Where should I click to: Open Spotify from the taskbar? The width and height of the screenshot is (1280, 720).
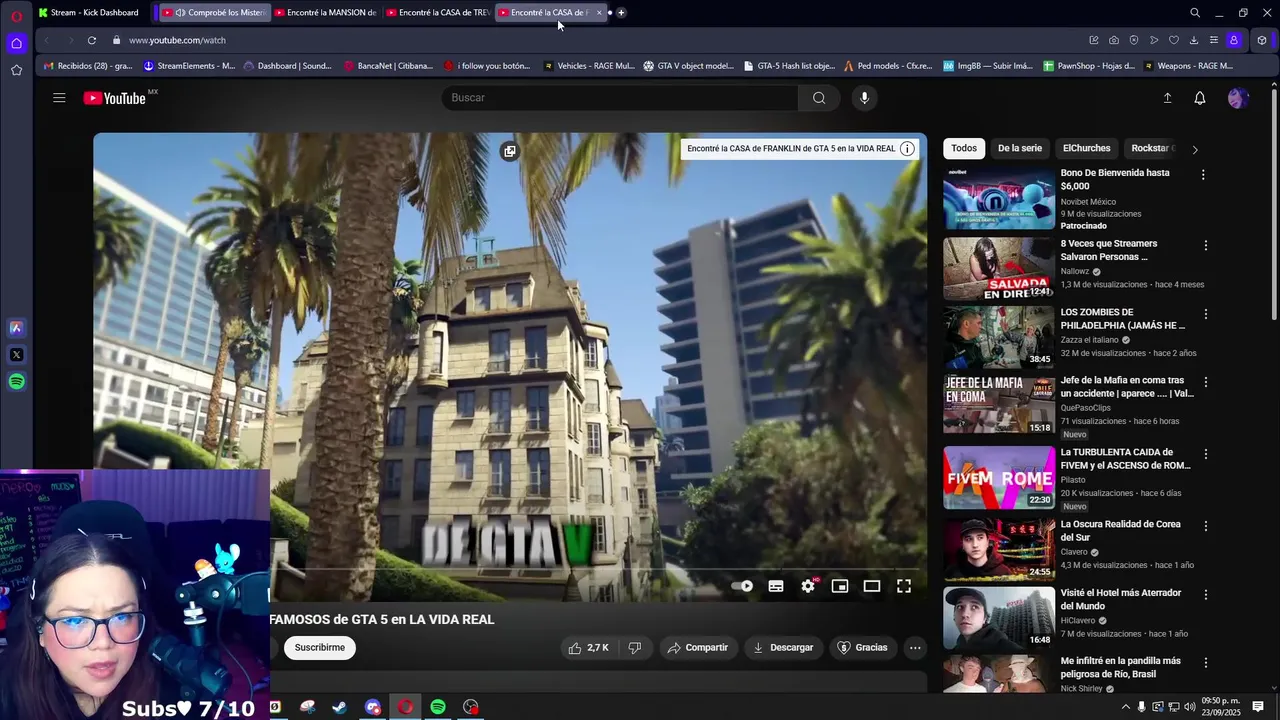[438, 707]
